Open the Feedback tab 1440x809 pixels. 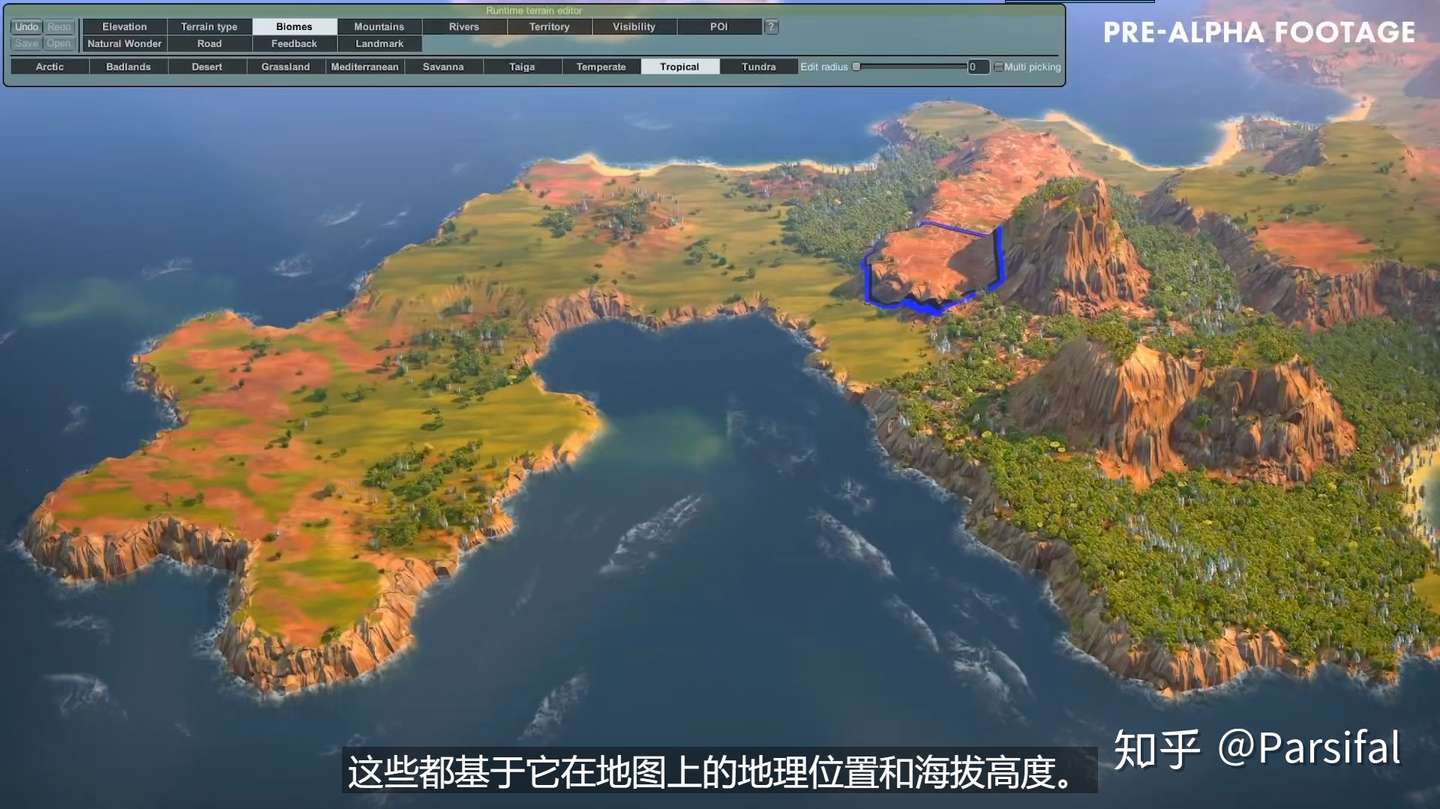294,44
